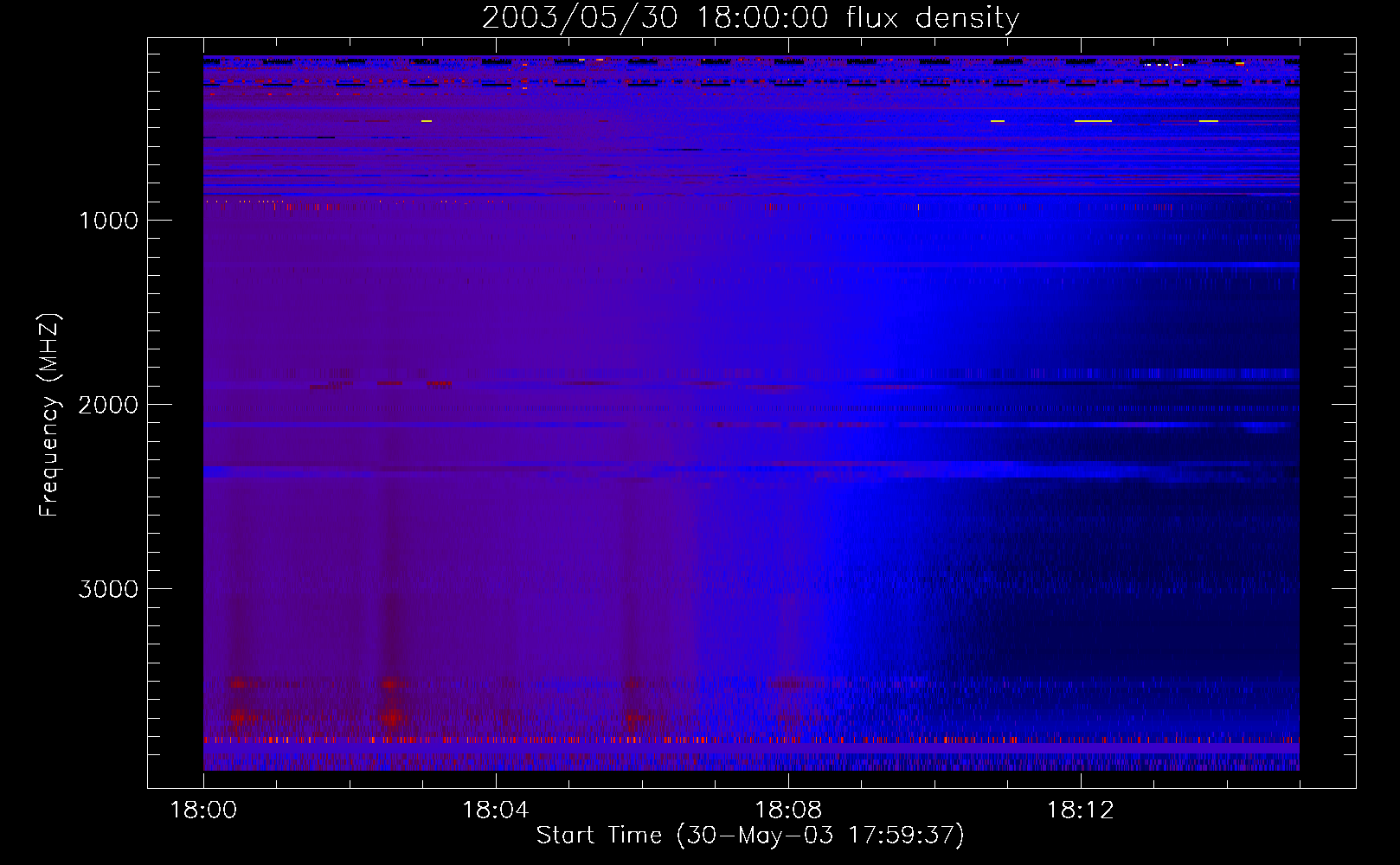This screenshot has height=865, width=1400.
Task: Click the 'Start Time (30-May-03 17:59:37)' label
Action: pyautogui.click(x=750, y=836)
